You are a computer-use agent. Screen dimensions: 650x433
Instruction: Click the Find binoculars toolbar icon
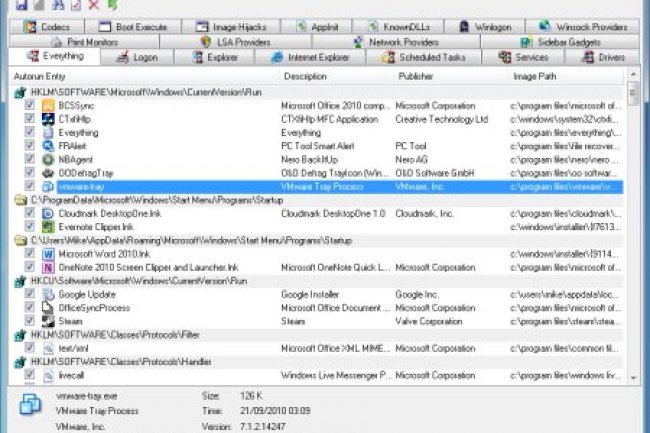point(57,5)
